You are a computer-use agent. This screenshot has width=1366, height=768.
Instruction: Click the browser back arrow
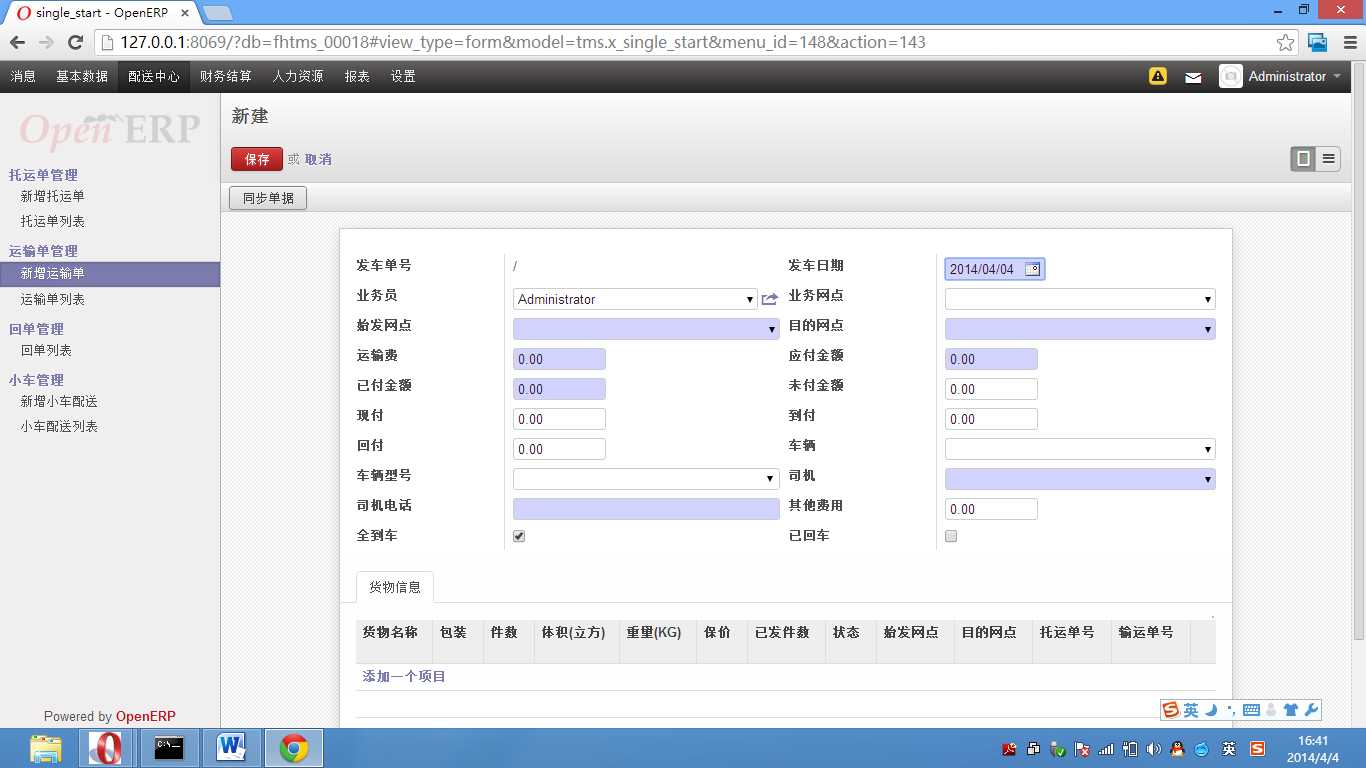coord(17,42)
